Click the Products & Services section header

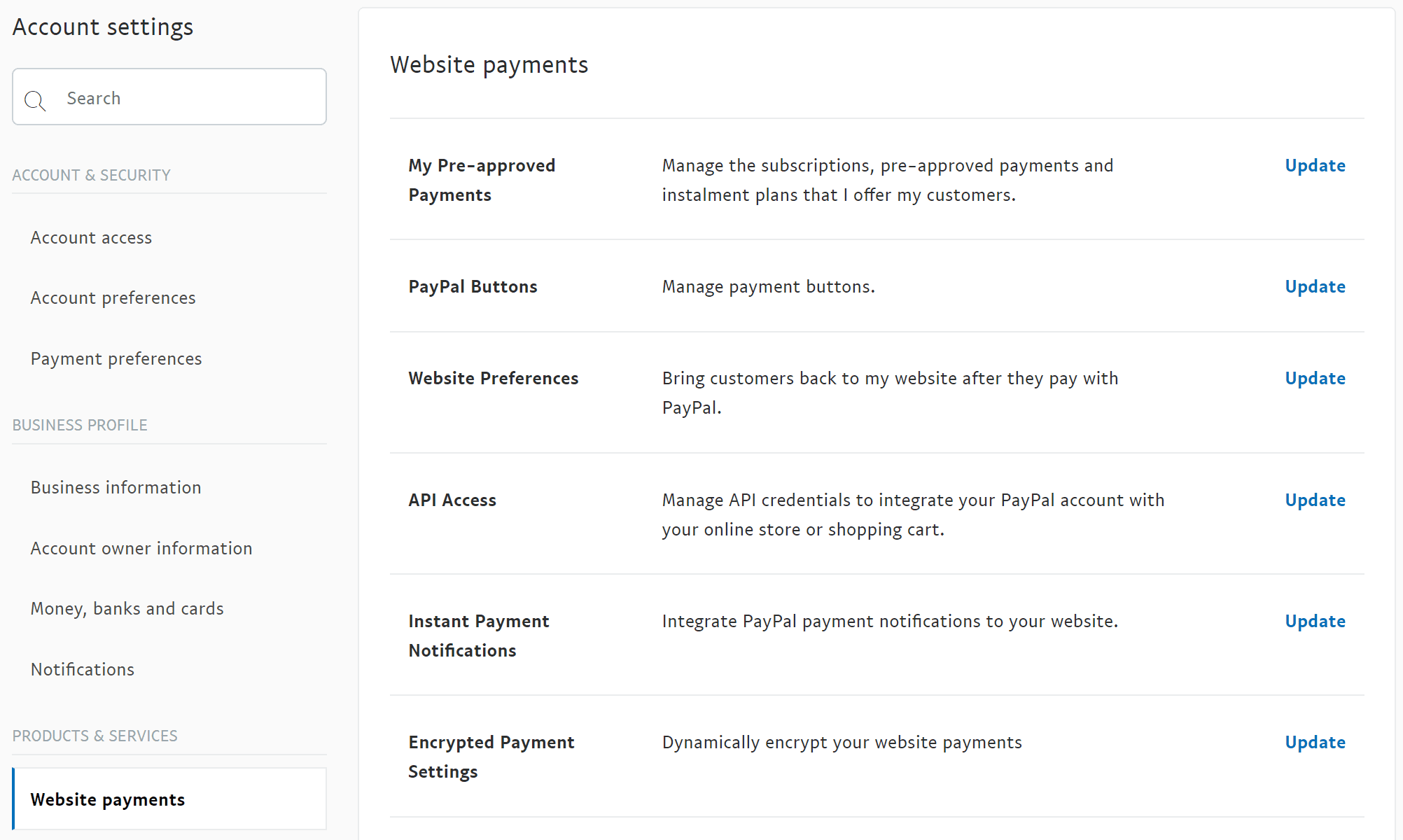point(95,736)
